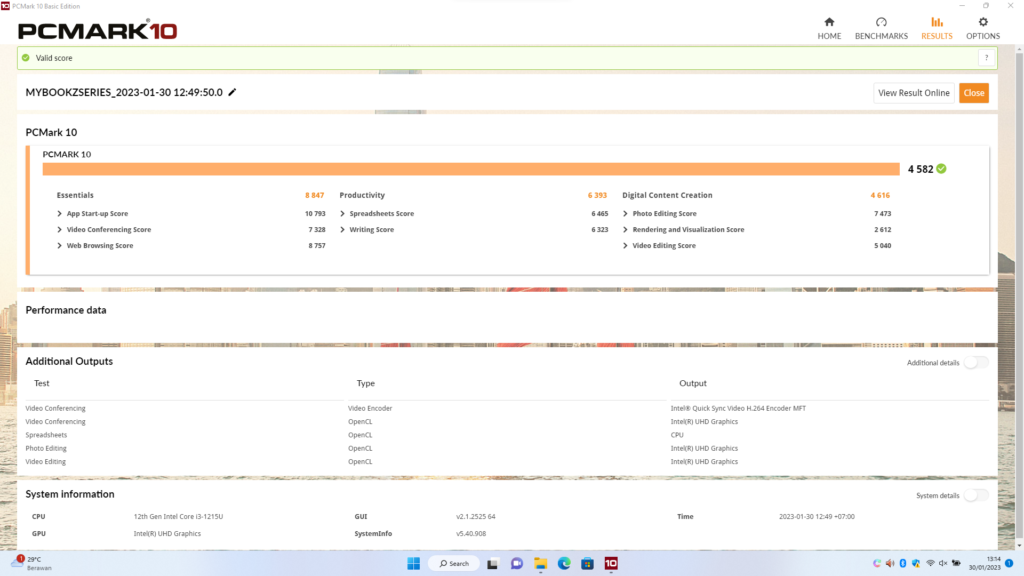The image size is (1024, 576).
Task: Open the weather widget showing 29°C
Action: tap(31, 563)
